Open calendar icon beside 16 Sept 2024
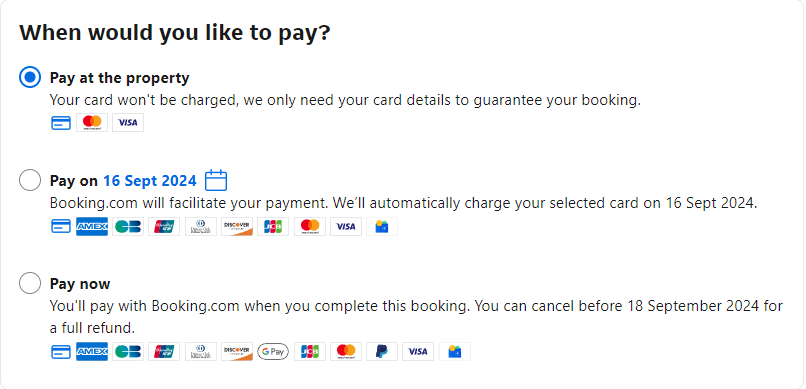 coord(216,180)
